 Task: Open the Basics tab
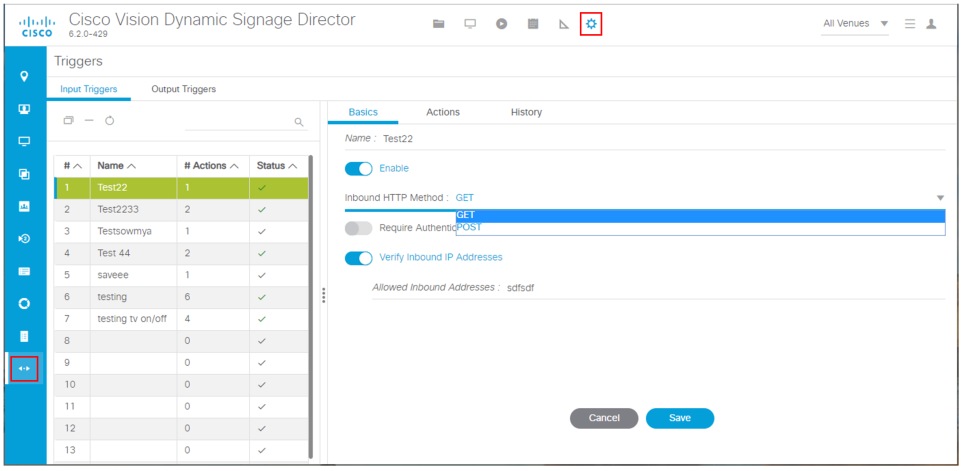tap(363, 112)
